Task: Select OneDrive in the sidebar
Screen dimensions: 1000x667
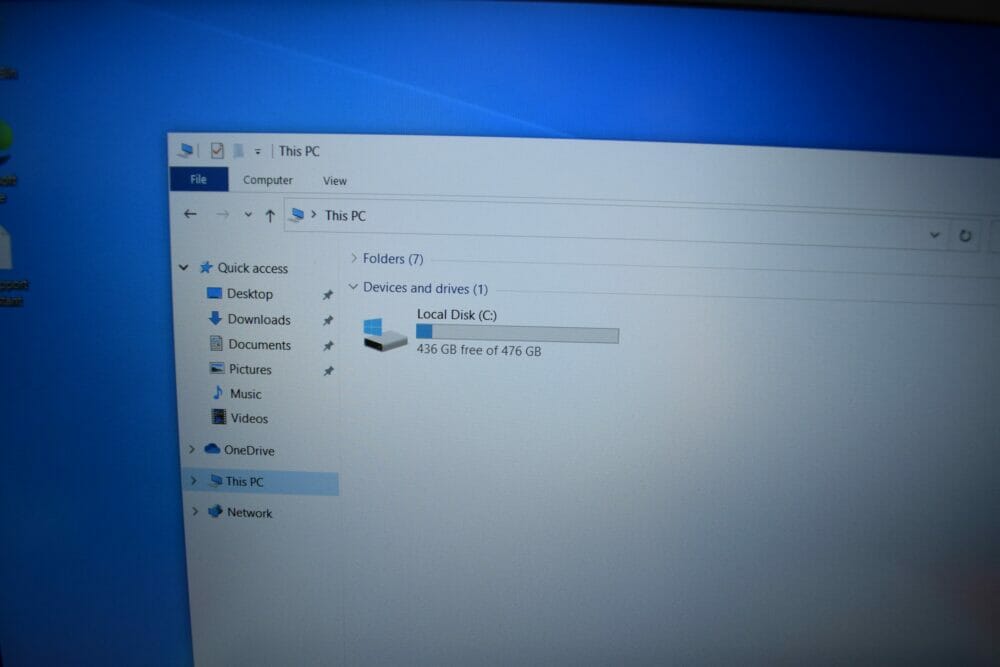Action: click(x=249, y=451)
